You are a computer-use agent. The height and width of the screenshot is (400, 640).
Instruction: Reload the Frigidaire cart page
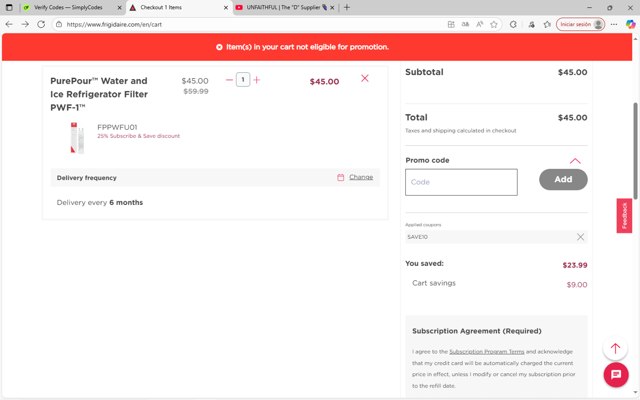(41, 24)
